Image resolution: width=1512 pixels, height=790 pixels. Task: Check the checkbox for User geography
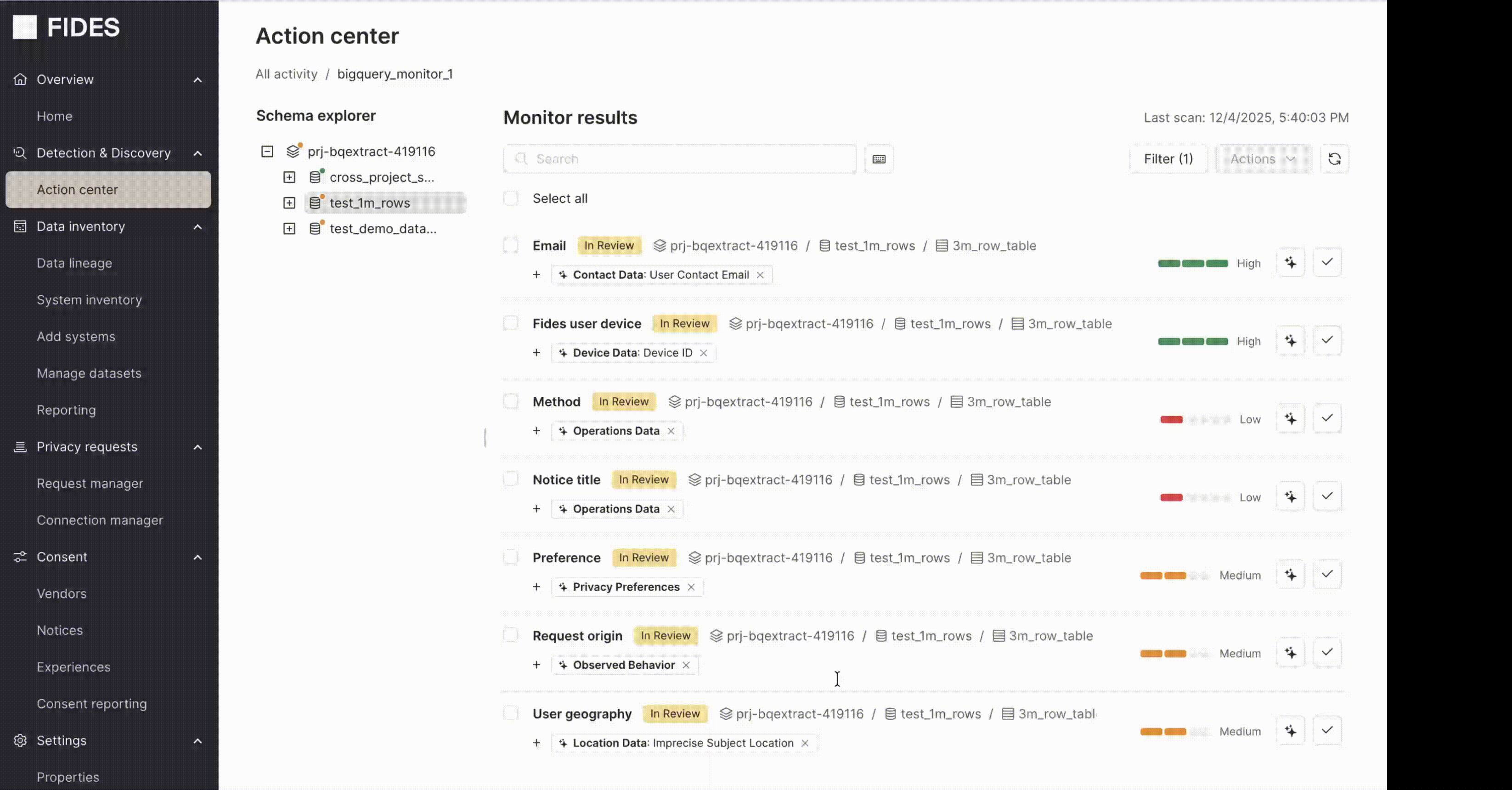tap(511, 714)
